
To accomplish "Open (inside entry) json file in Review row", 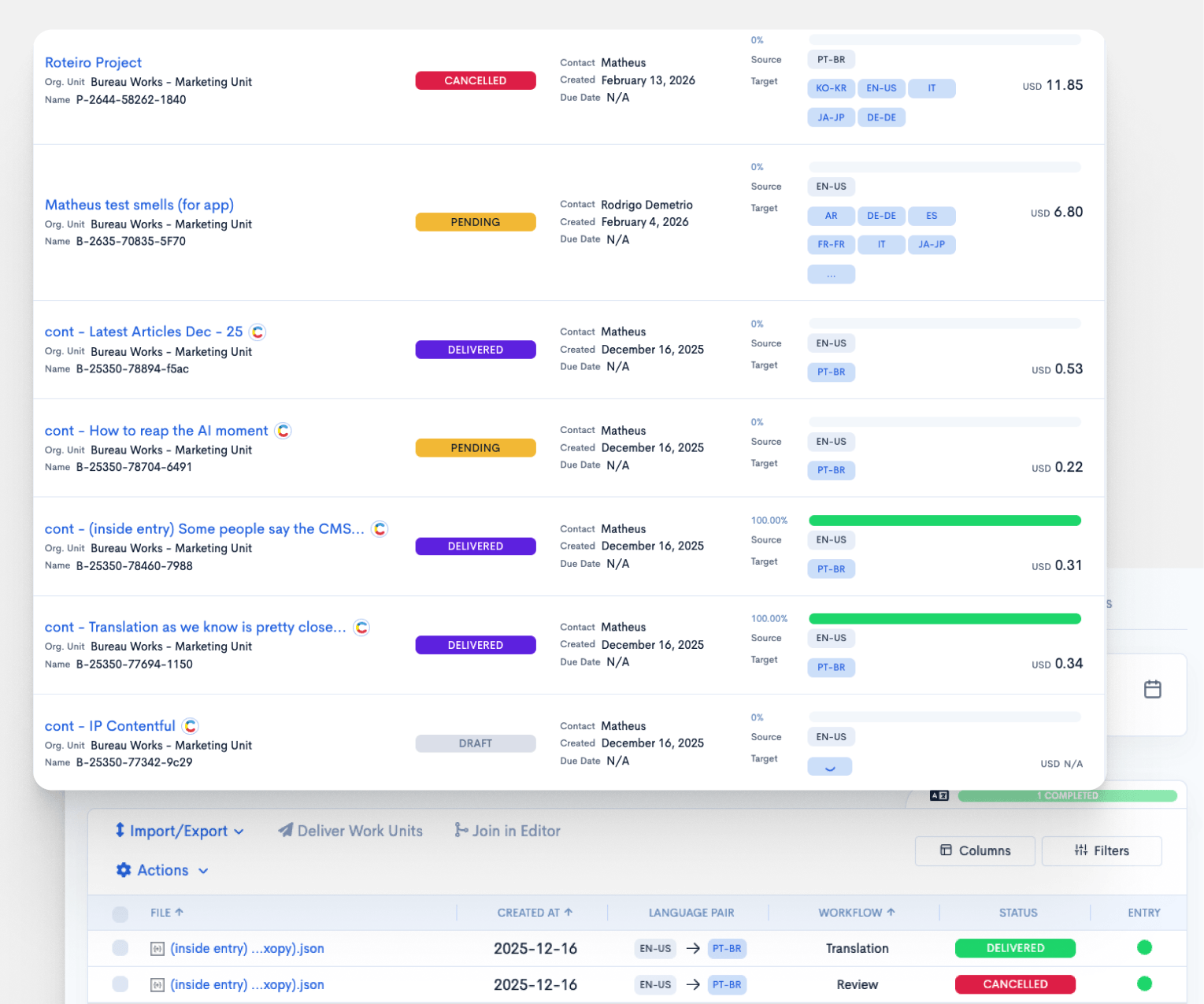I will tap(247, 985).
